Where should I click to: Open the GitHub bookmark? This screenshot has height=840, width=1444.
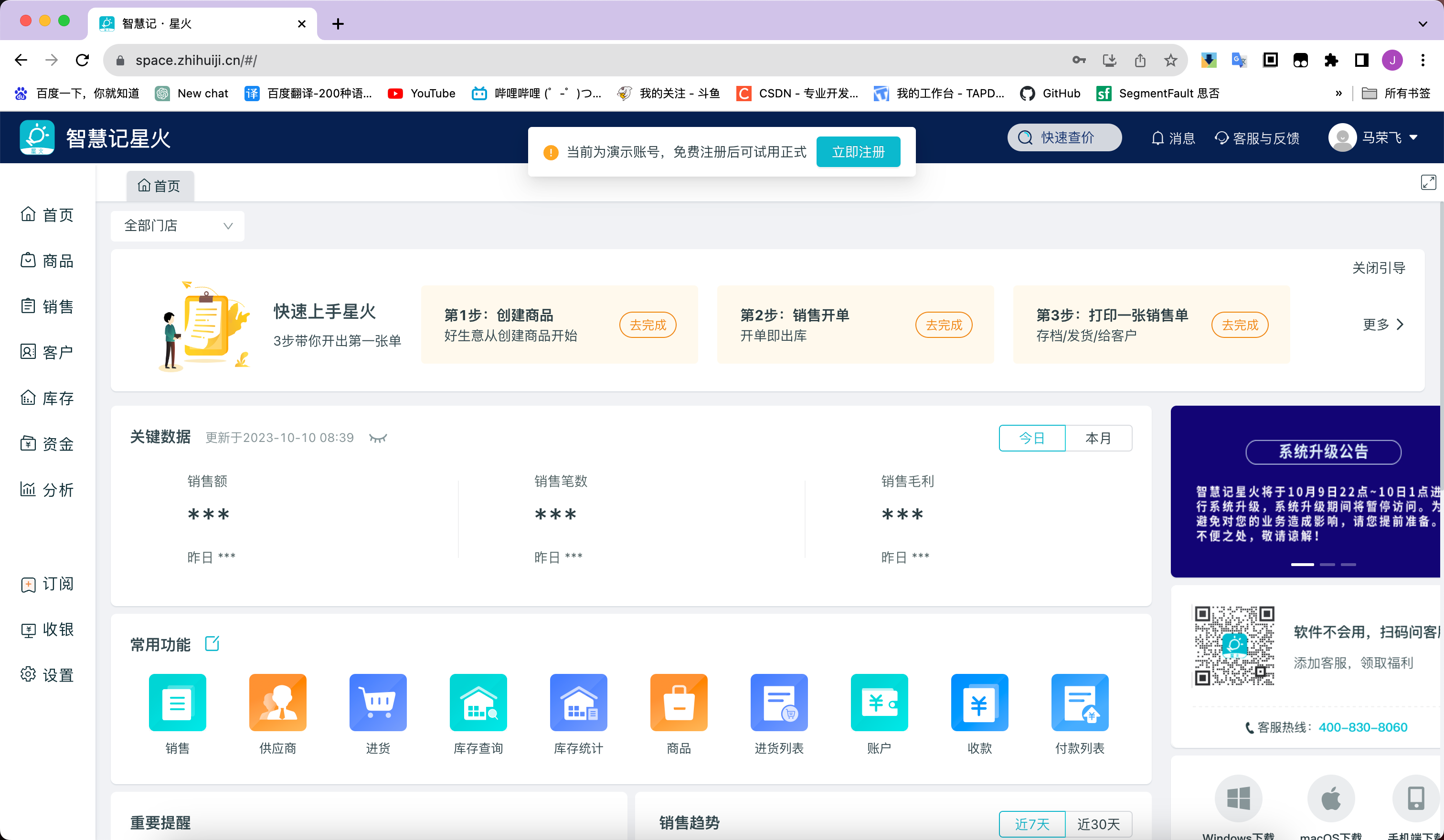pyautogui.click(x=1051, y=94)
